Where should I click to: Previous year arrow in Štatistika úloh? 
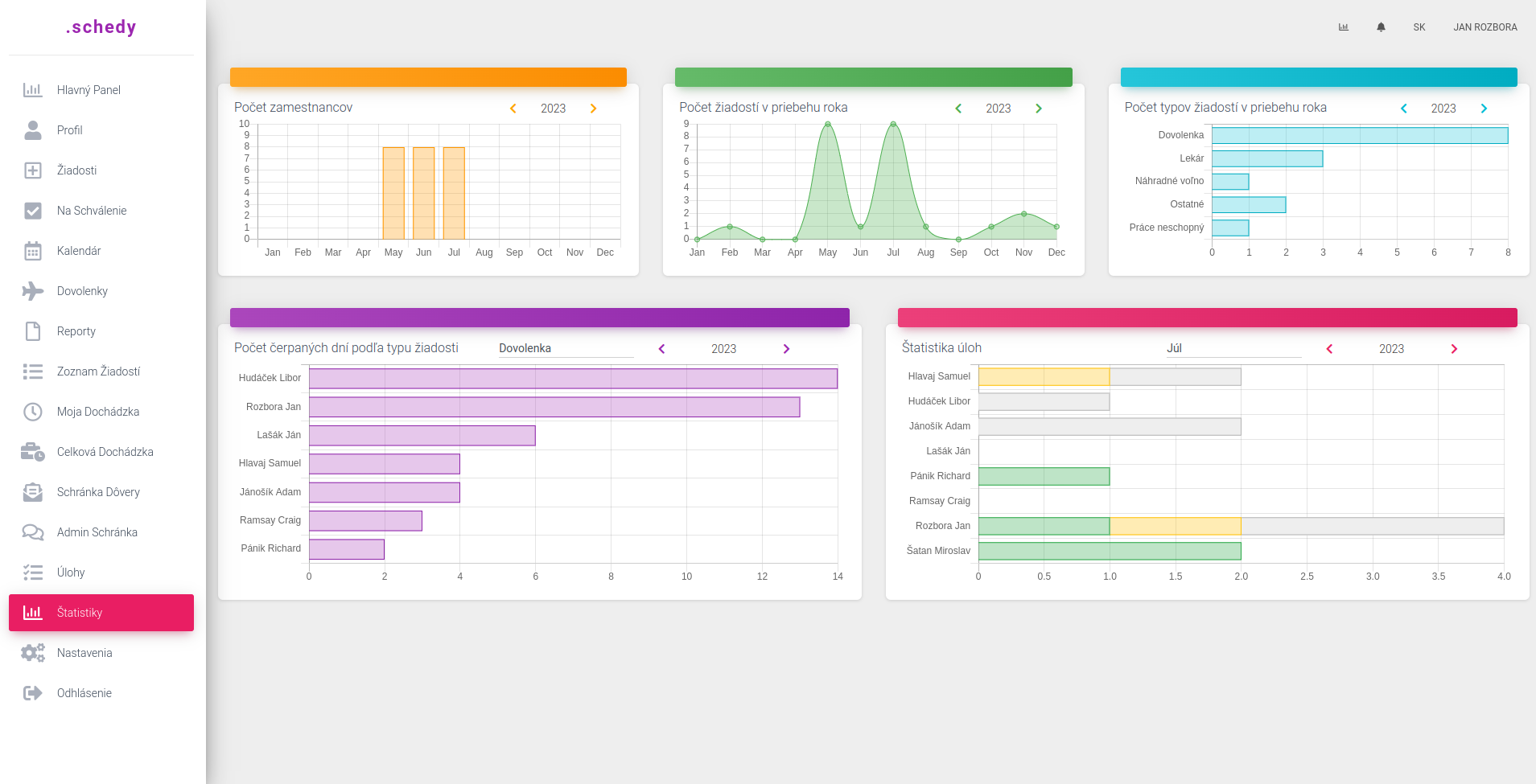1330,349
